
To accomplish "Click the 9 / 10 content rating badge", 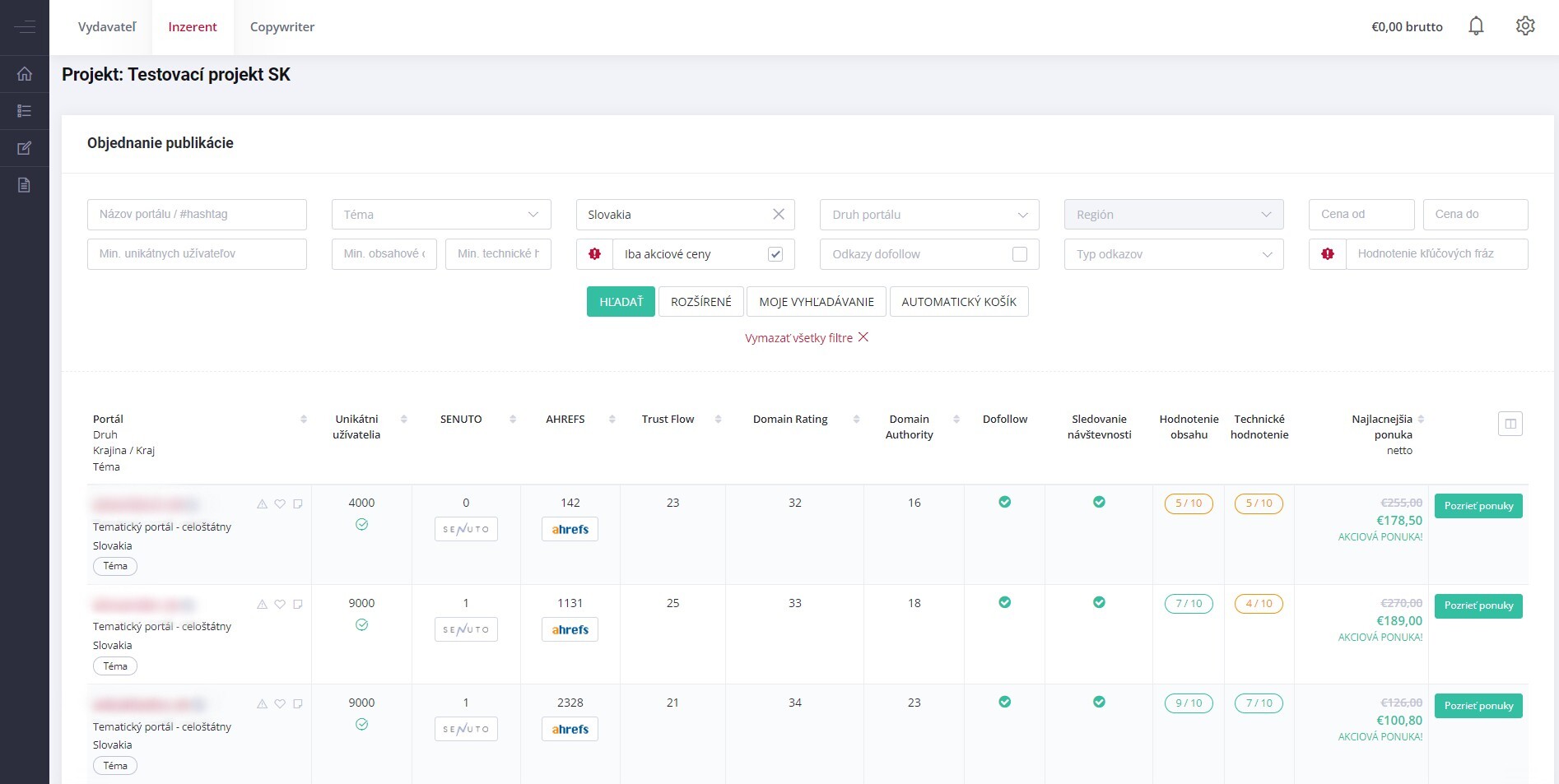I will (1189, 703).
